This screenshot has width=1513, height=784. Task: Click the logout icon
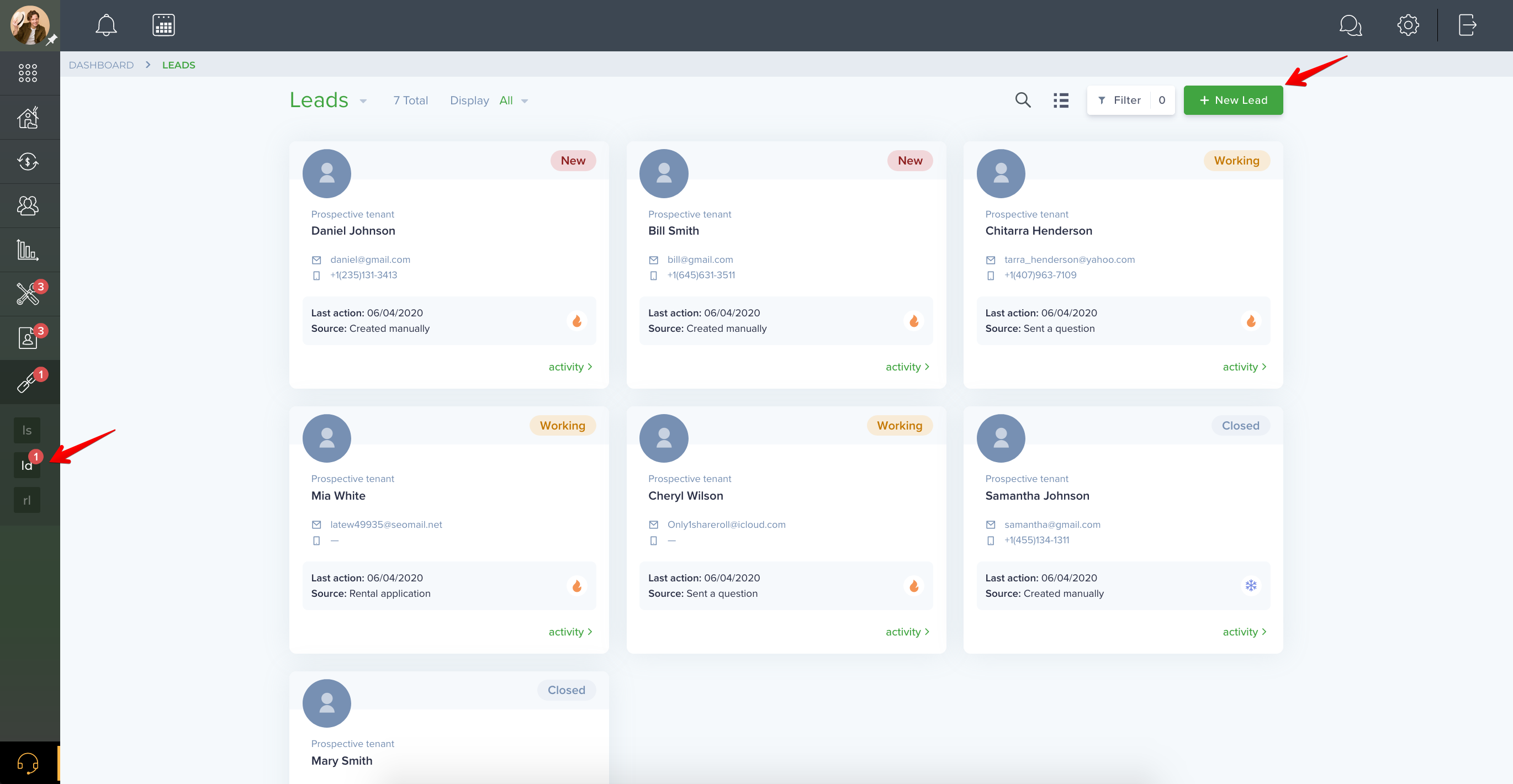point(1467,25)
